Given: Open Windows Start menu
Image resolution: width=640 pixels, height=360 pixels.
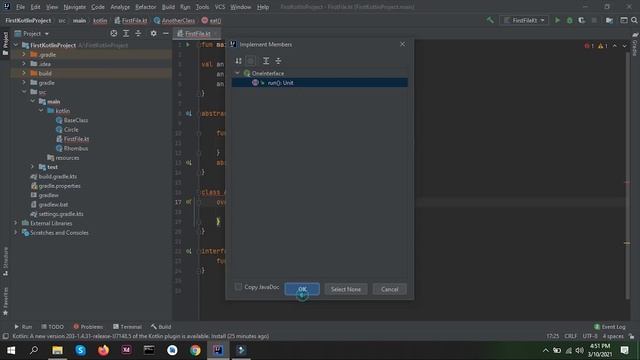Looking at the screenshot, I should click(x=11, y=350).
